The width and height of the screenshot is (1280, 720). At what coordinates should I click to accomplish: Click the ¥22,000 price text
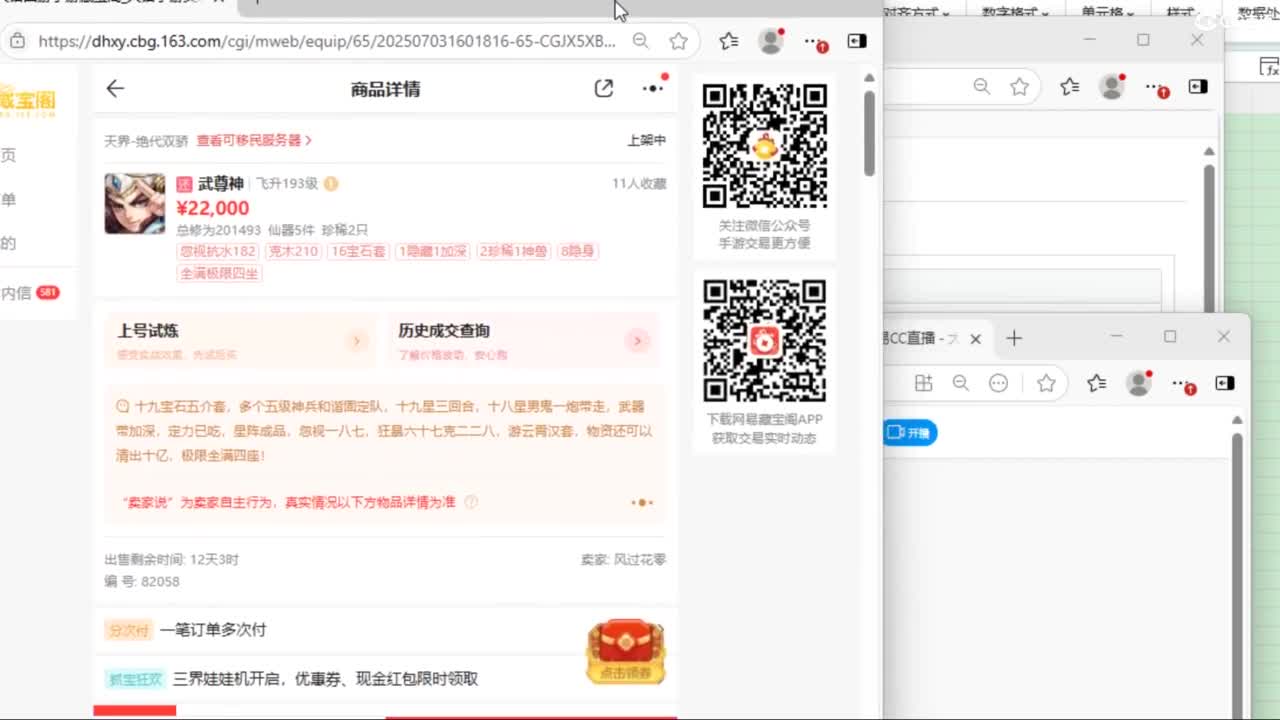[x=213, y=208]
